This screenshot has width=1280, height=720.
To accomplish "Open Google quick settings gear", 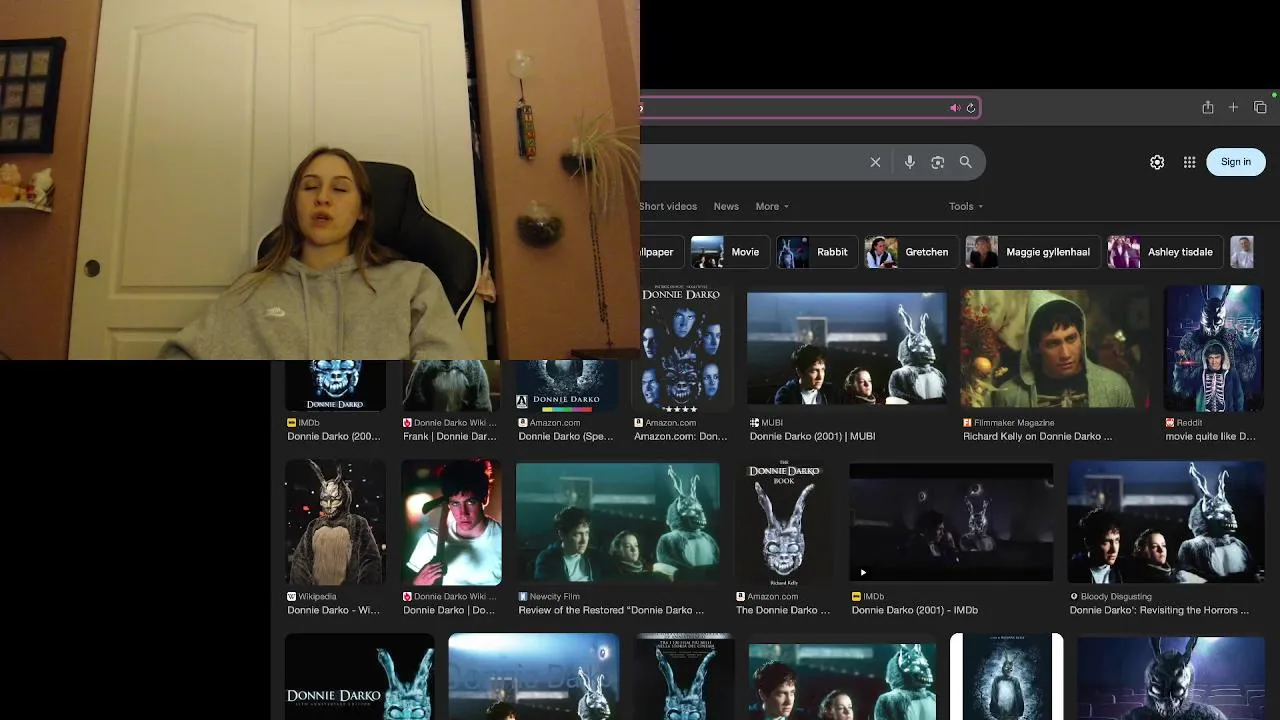I will point(1157,162).
